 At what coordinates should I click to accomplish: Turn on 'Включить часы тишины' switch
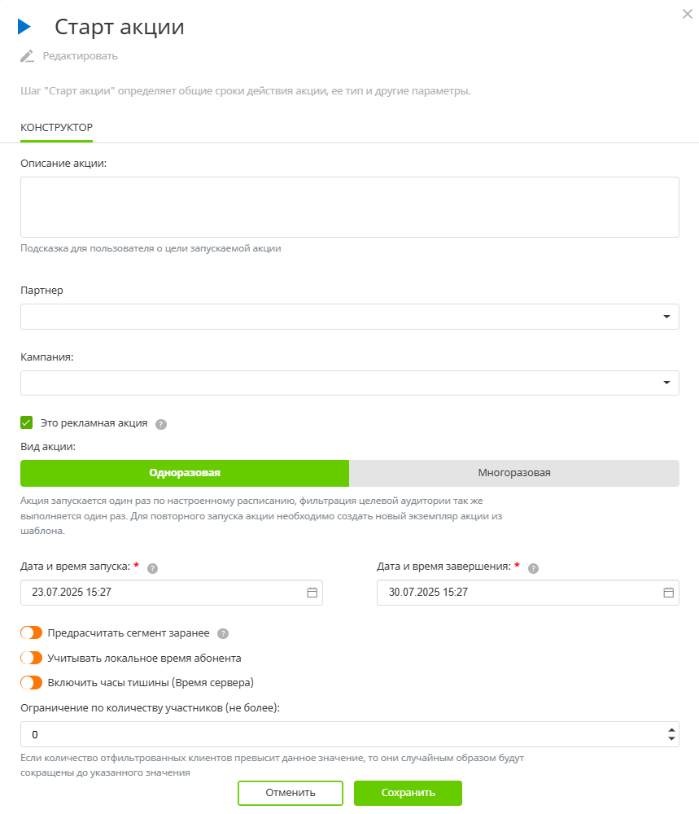point(31,683)
